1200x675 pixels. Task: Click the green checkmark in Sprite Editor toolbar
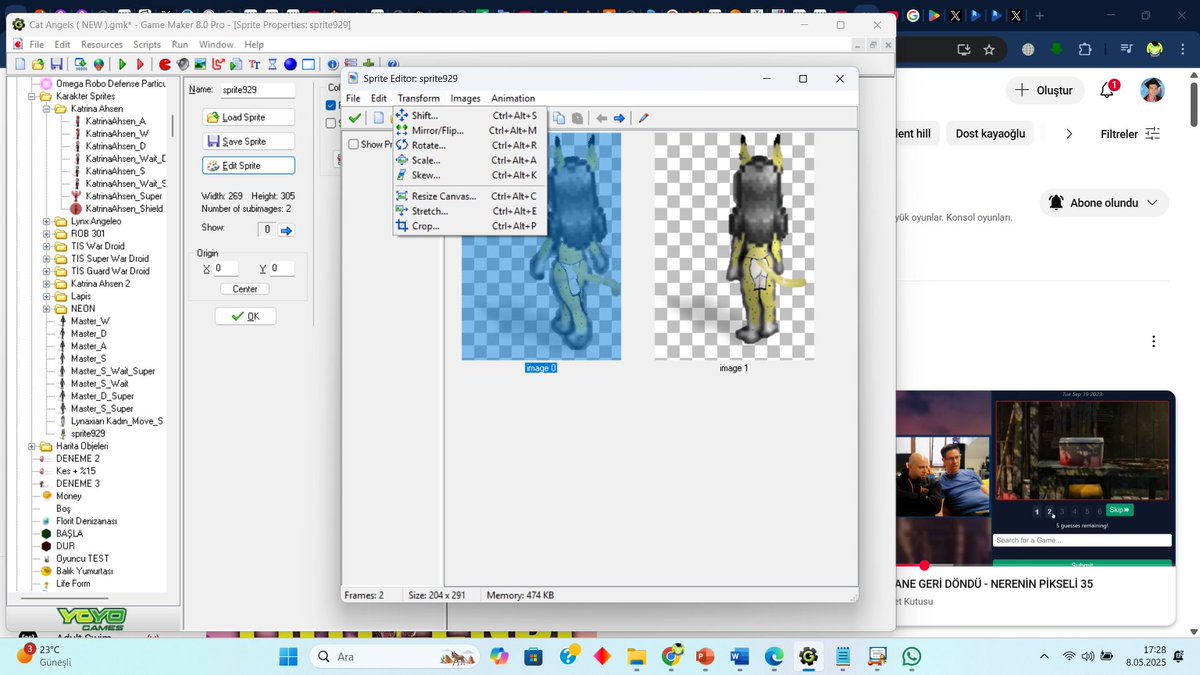[355, 118]
